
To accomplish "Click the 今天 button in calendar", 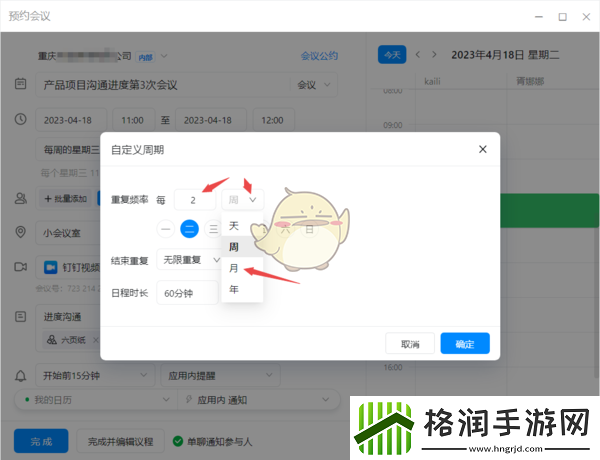I will point(392,55).
